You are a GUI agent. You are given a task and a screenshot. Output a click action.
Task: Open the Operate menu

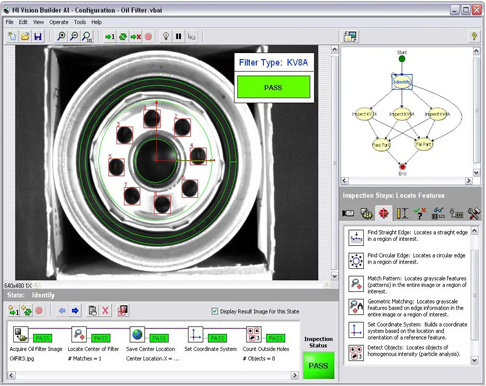click(x=59, y=22)
